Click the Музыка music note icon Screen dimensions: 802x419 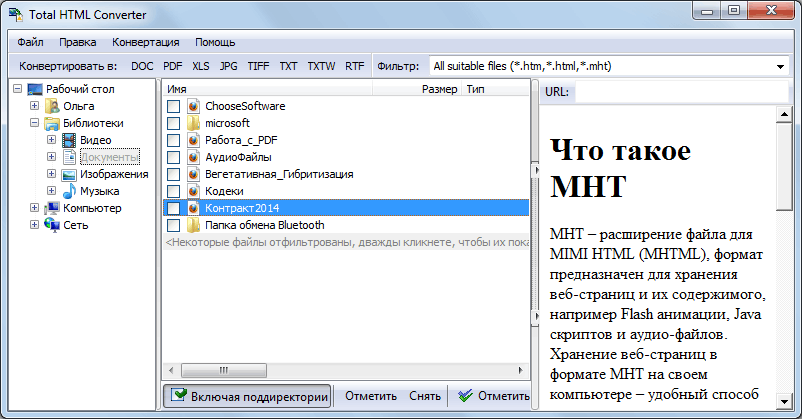pos(69,191)
